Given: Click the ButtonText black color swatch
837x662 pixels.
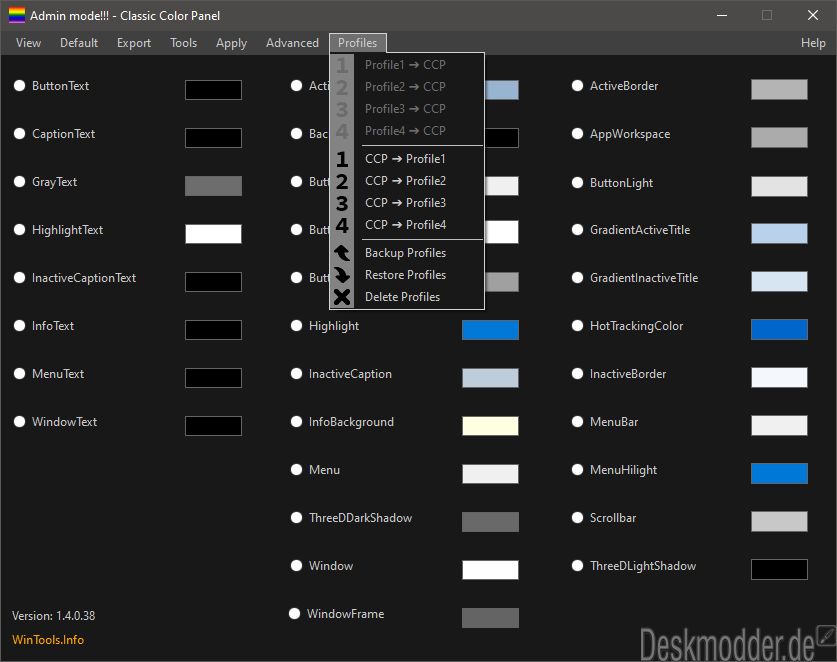Looking at the screenshot, I should click(x=214, y=90).
